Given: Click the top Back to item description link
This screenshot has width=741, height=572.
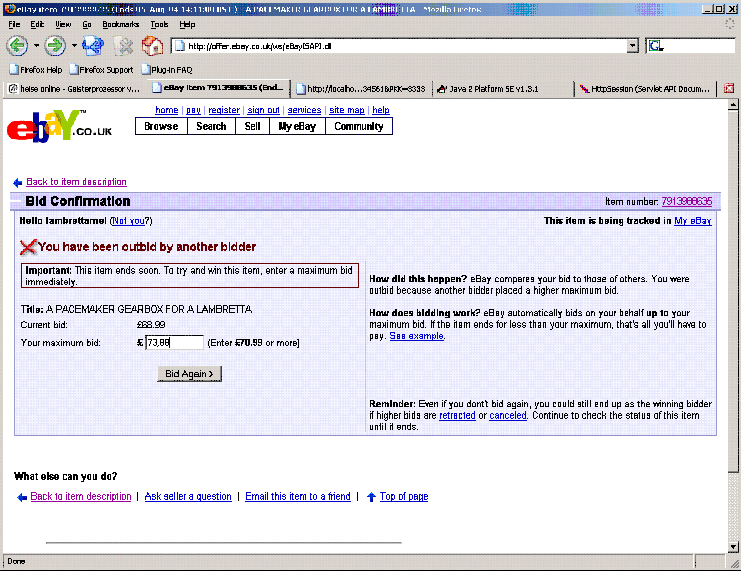Looking at the screenshot, I should point(77,182).
